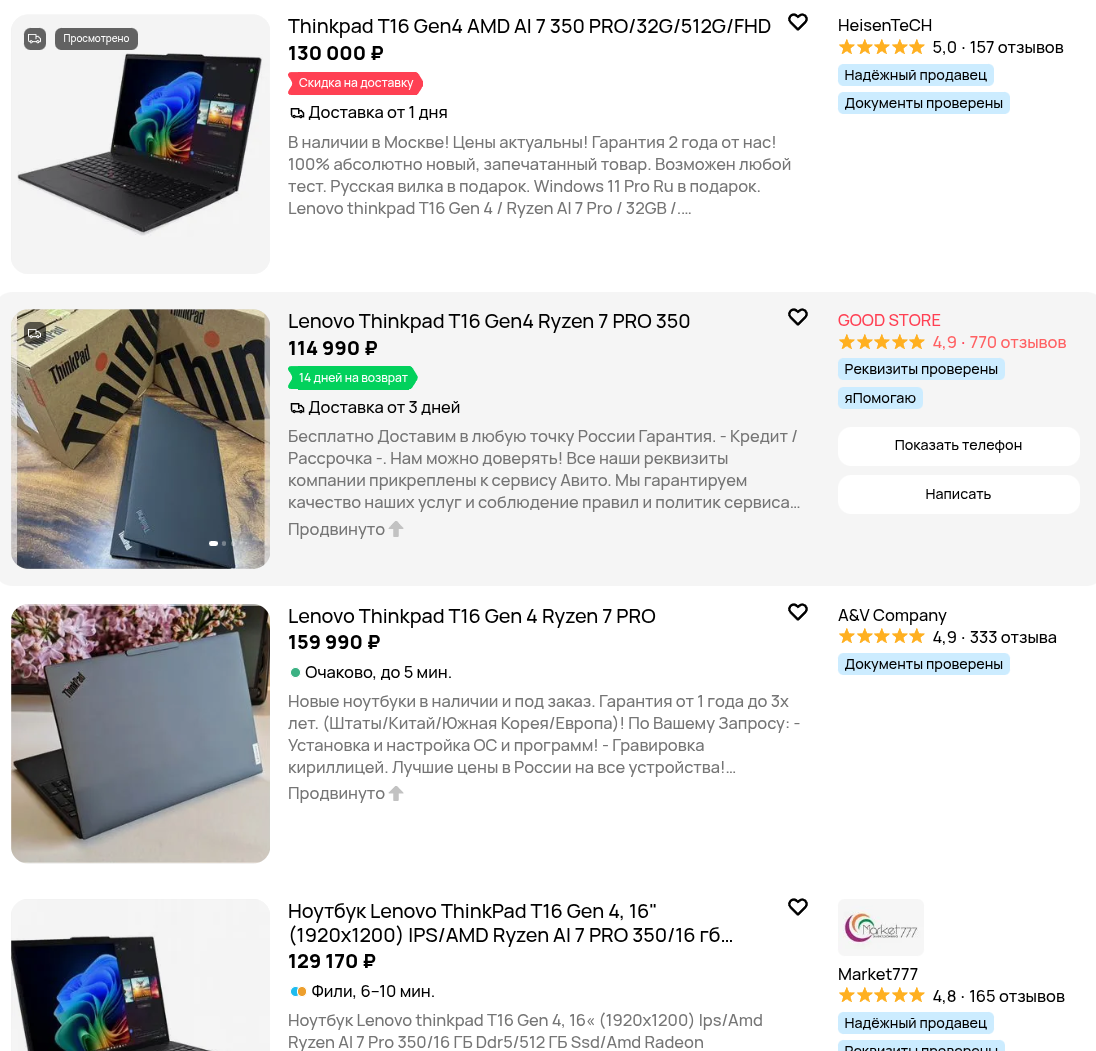Add Thinkpad T16 130 000 ₽ listing to favorites

pos(798,22)
